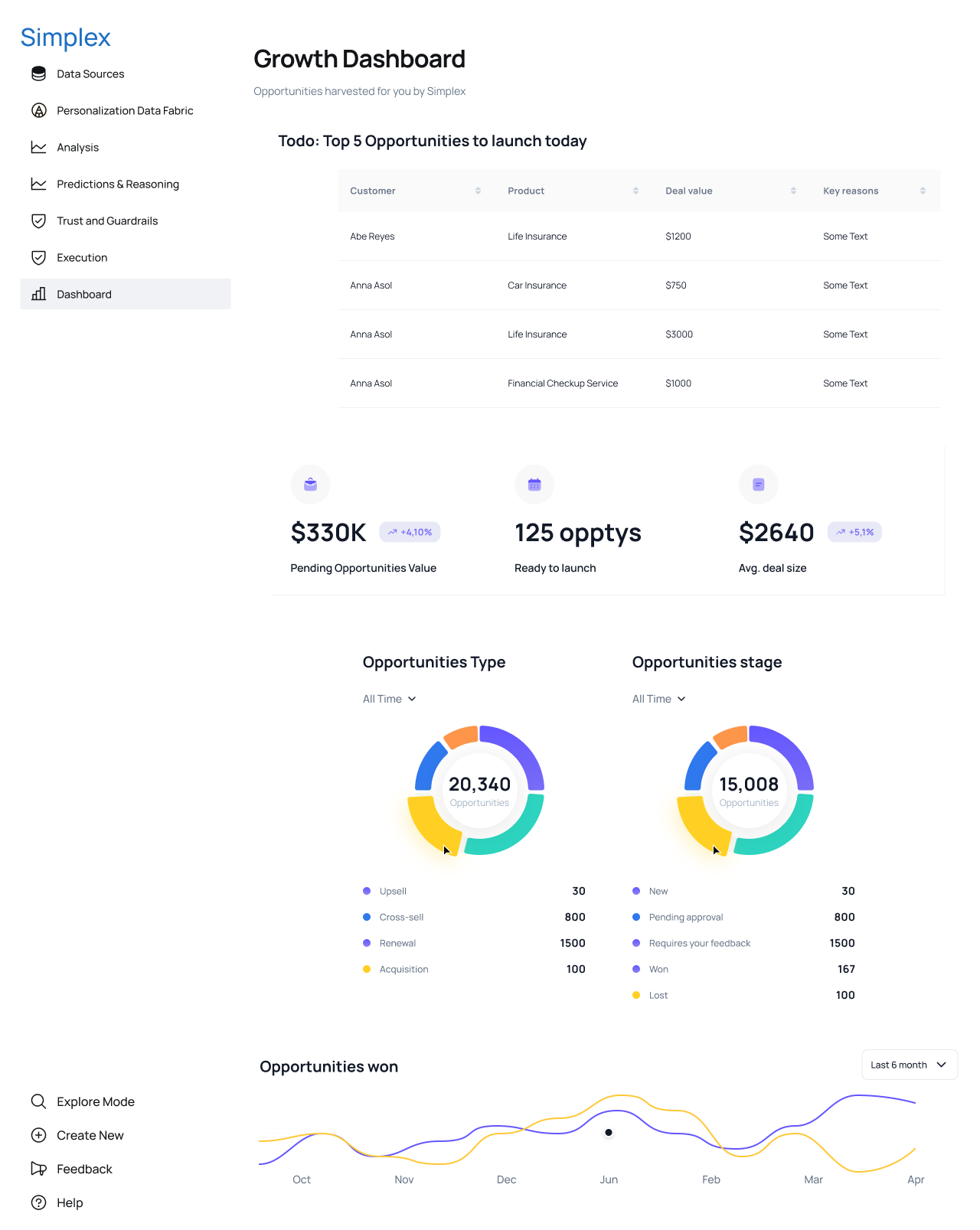Viewport: 980px width, 1230px height.
Task: Click the Help question mark icon
Action: (38, 1202)
